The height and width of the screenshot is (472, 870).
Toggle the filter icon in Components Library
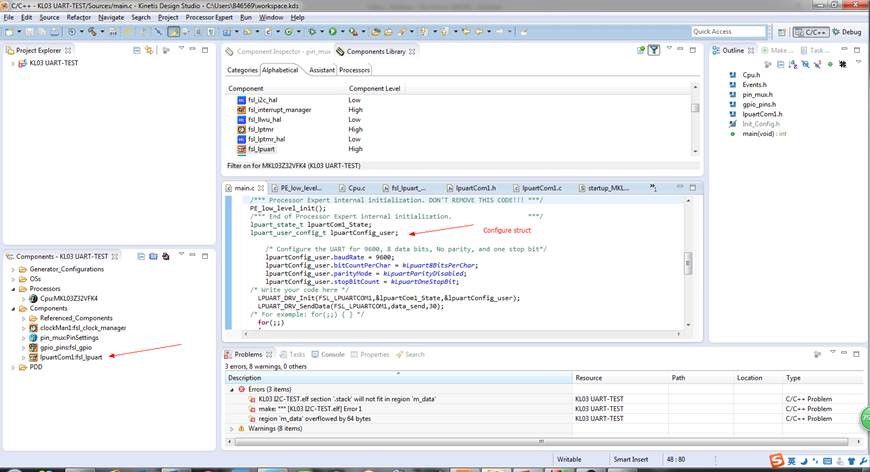click(x=654, y=50)
